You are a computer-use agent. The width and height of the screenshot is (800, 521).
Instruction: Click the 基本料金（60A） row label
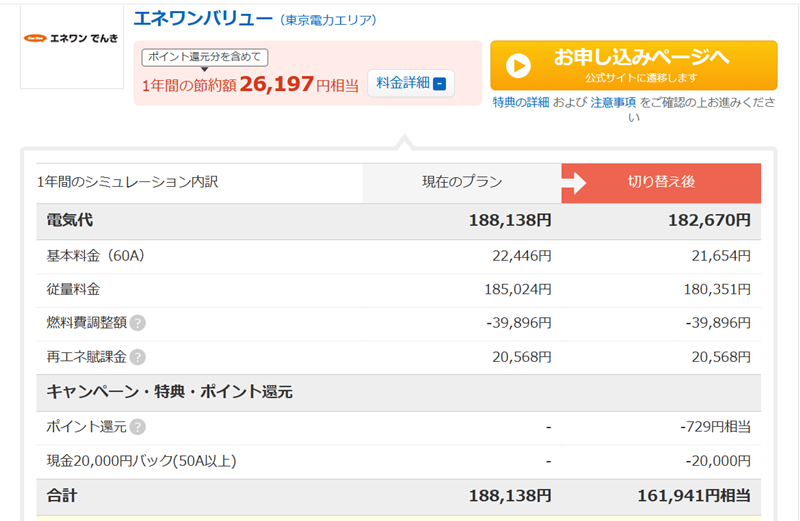tap(96, 256)
